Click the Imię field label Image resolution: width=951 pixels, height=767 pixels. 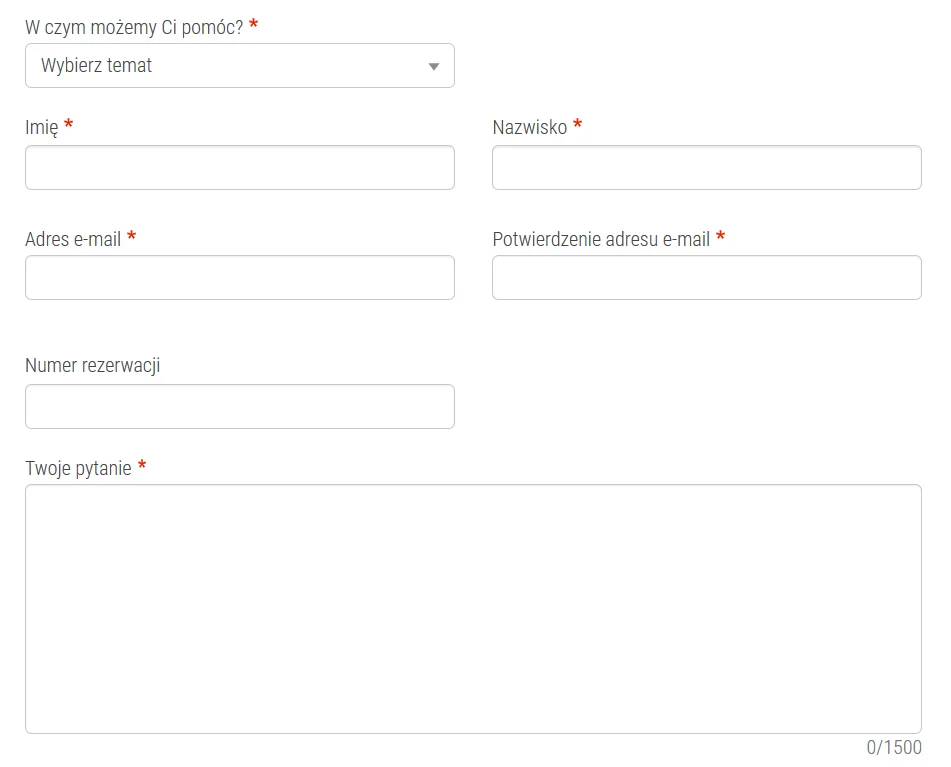41,128
